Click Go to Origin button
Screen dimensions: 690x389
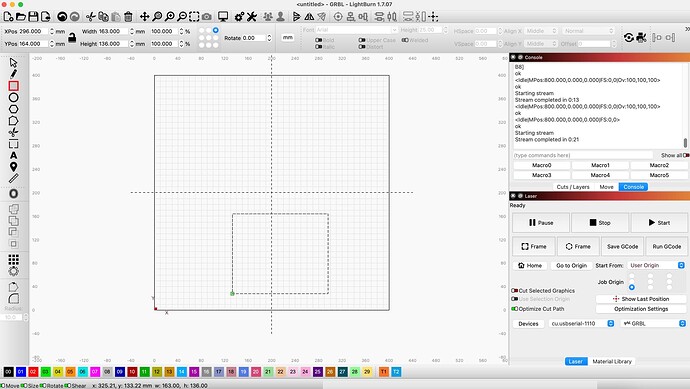click(x=571, y=265)
